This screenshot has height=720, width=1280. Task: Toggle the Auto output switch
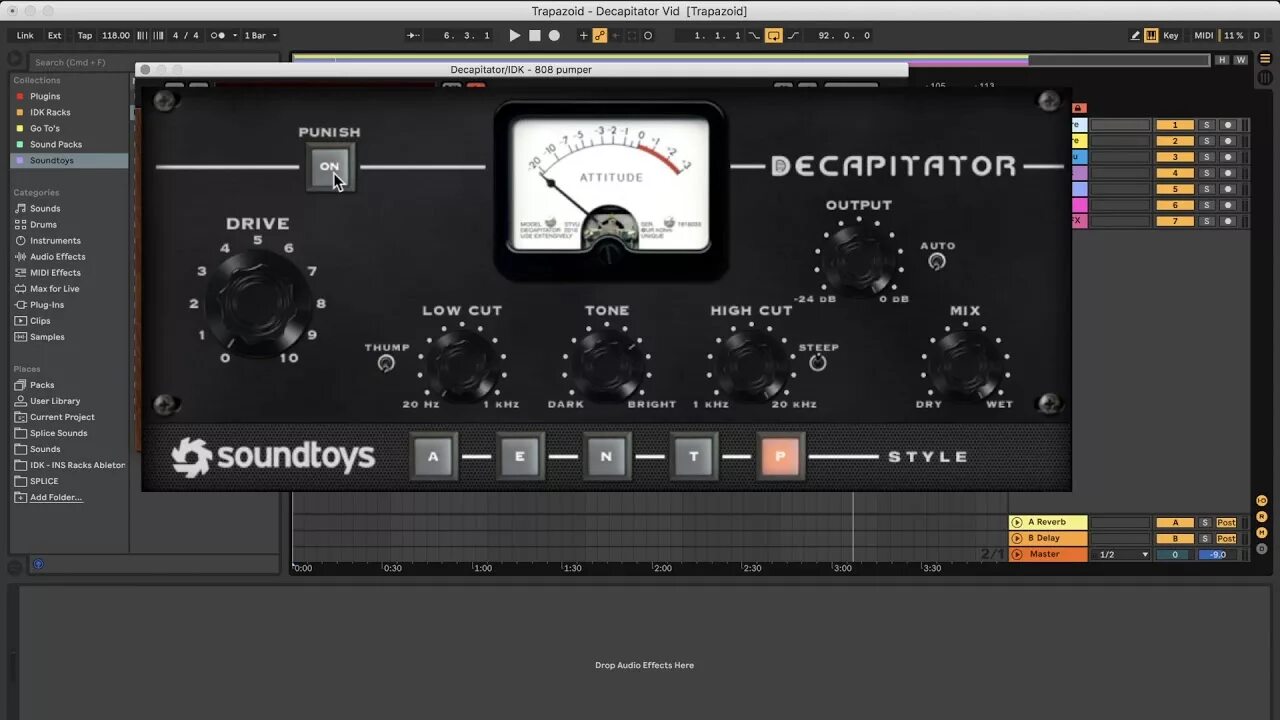(x=937, y=261)
